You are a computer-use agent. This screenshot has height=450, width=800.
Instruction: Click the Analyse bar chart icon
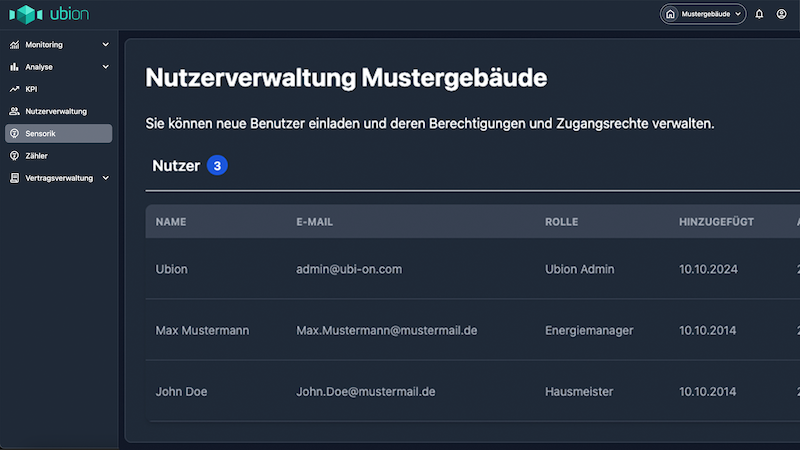tap(14, 67)
